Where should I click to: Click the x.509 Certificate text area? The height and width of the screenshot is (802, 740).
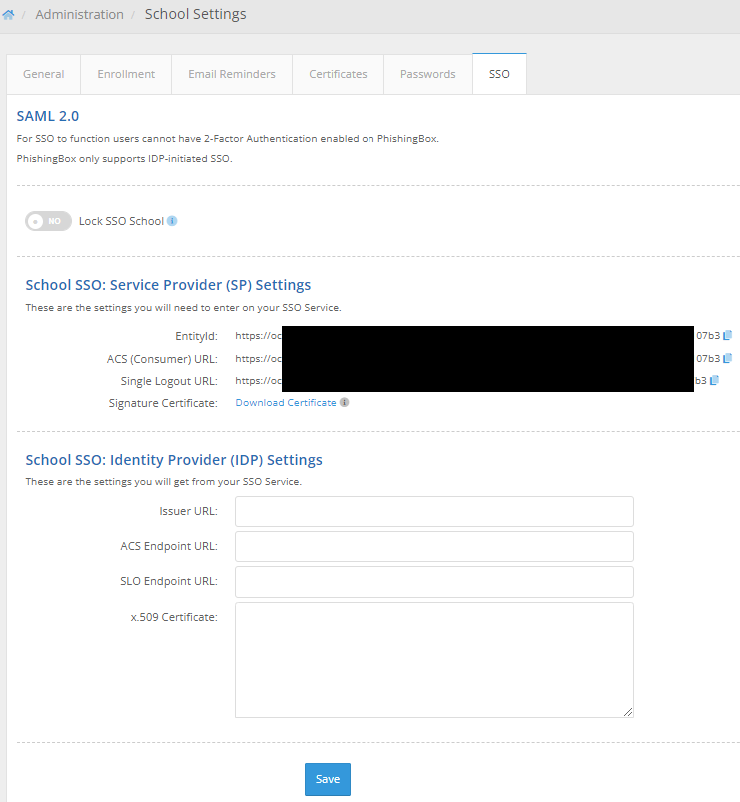(x=434, y=659)
